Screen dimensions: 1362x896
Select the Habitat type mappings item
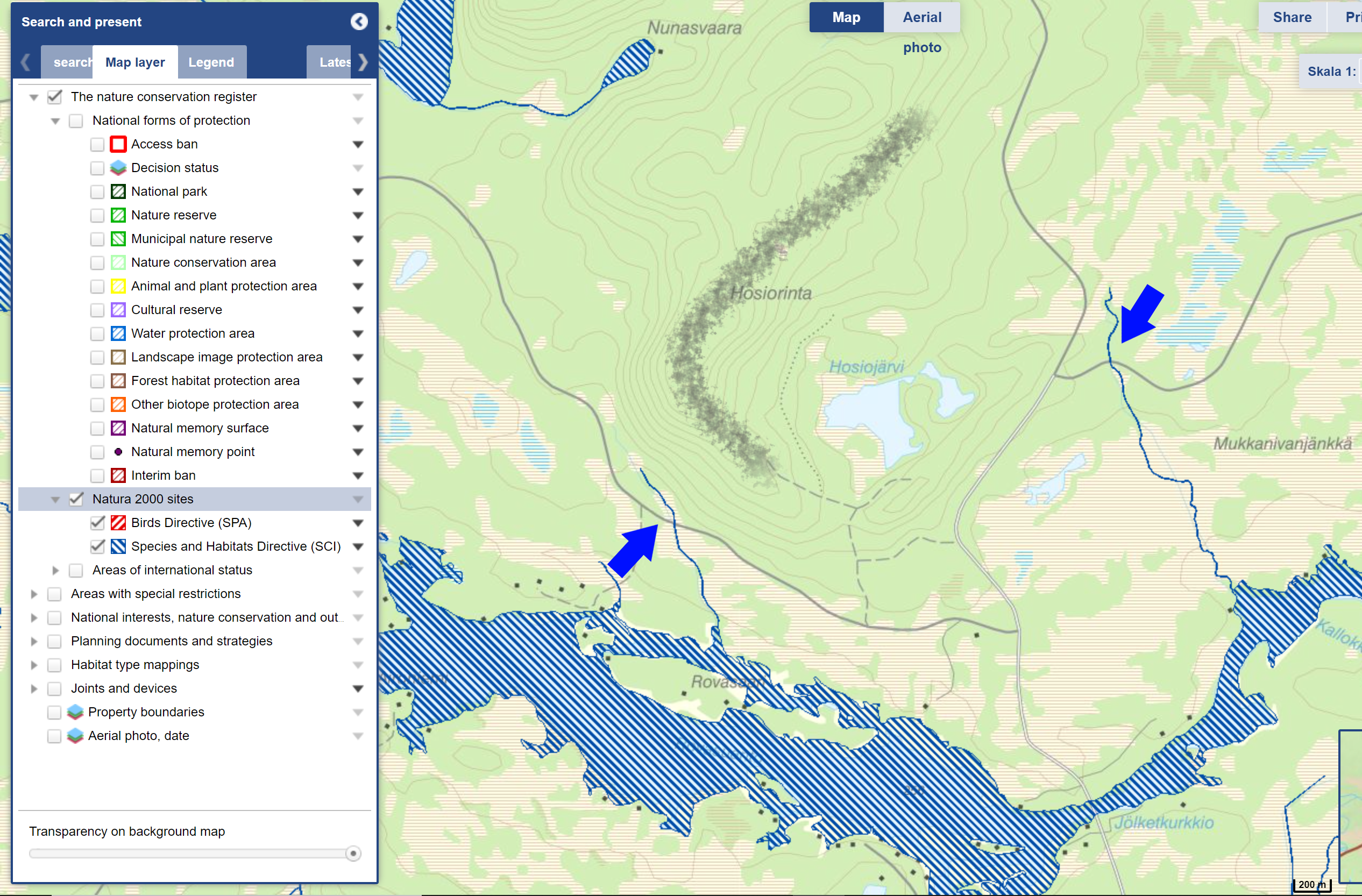134,665
